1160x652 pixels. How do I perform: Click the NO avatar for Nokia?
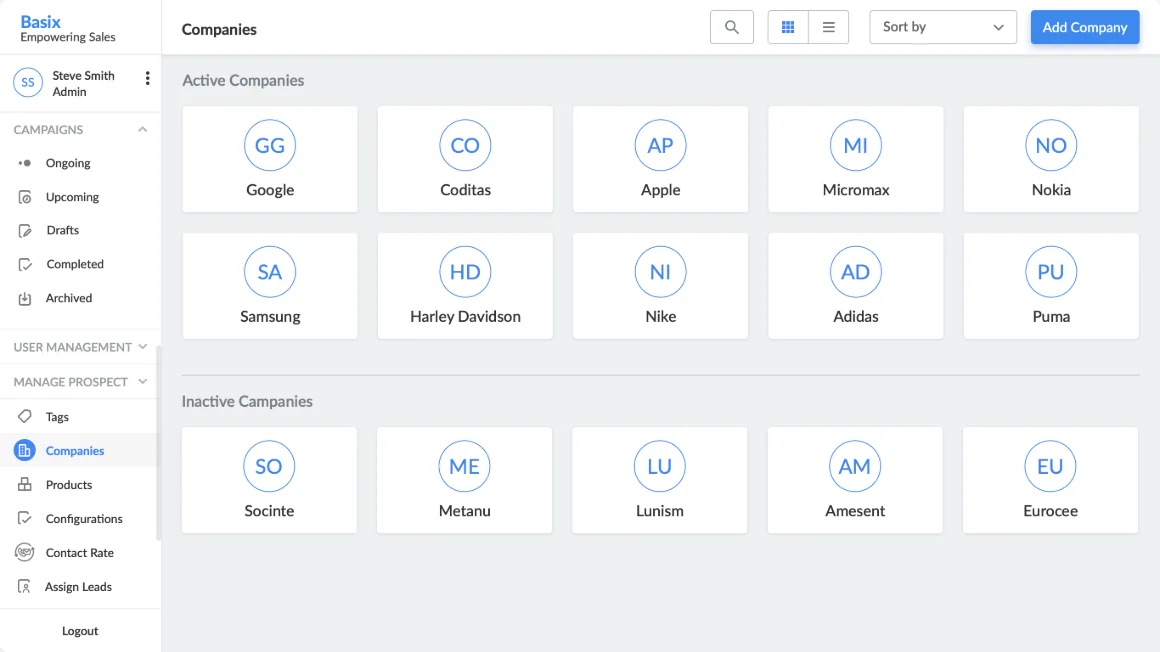tap(1051, 145)
